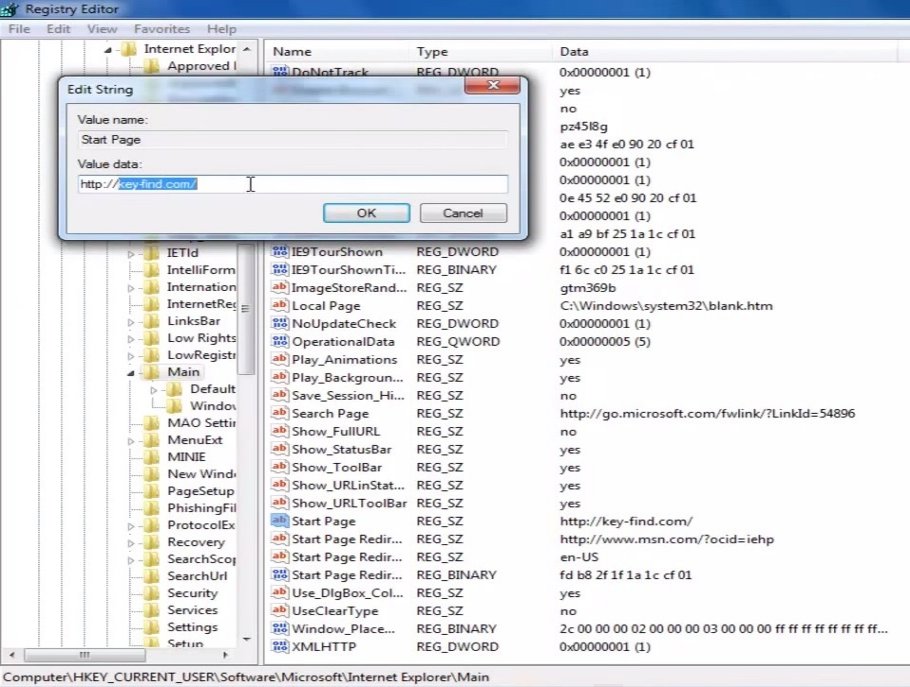Select the SearchScopes tree key
The height and width of the screenshot is (687, 910).
(201, 559)
